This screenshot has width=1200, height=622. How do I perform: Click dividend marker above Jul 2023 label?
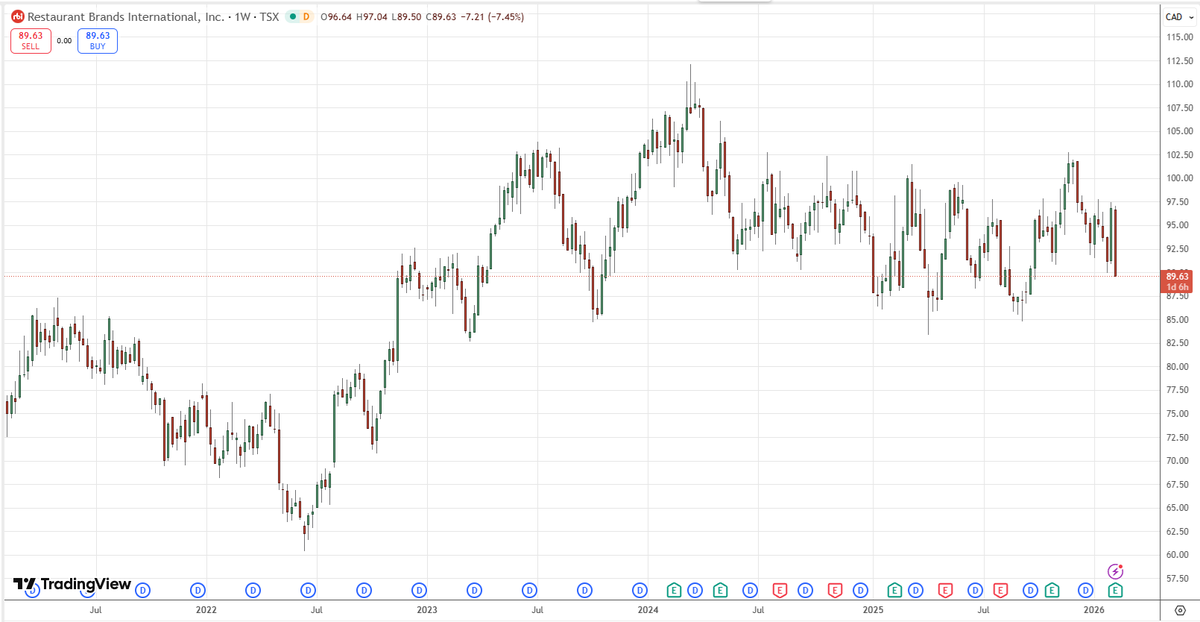click(x=530, y=591)
